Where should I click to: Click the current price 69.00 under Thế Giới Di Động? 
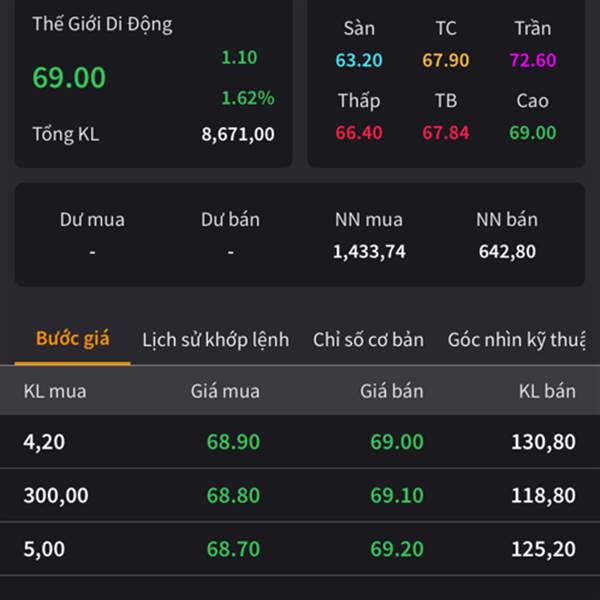[x=69, y=77]
